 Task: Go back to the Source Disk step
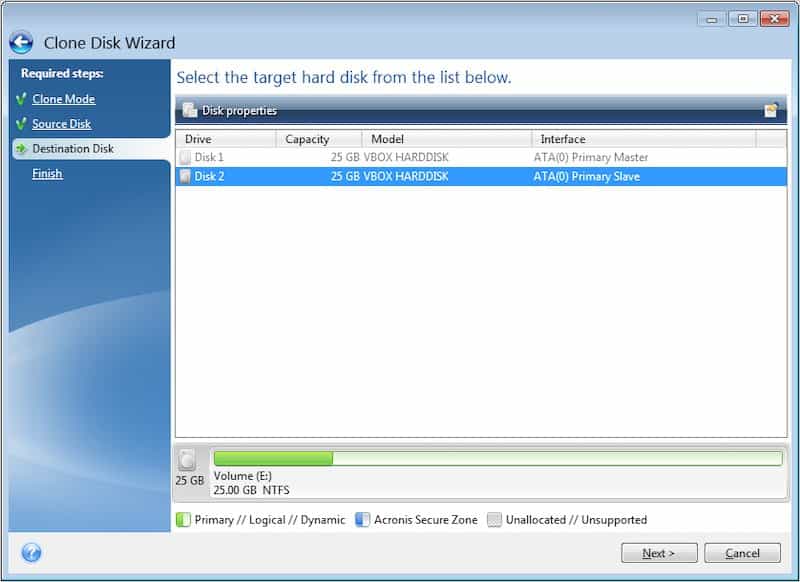[x=62, y=124]
